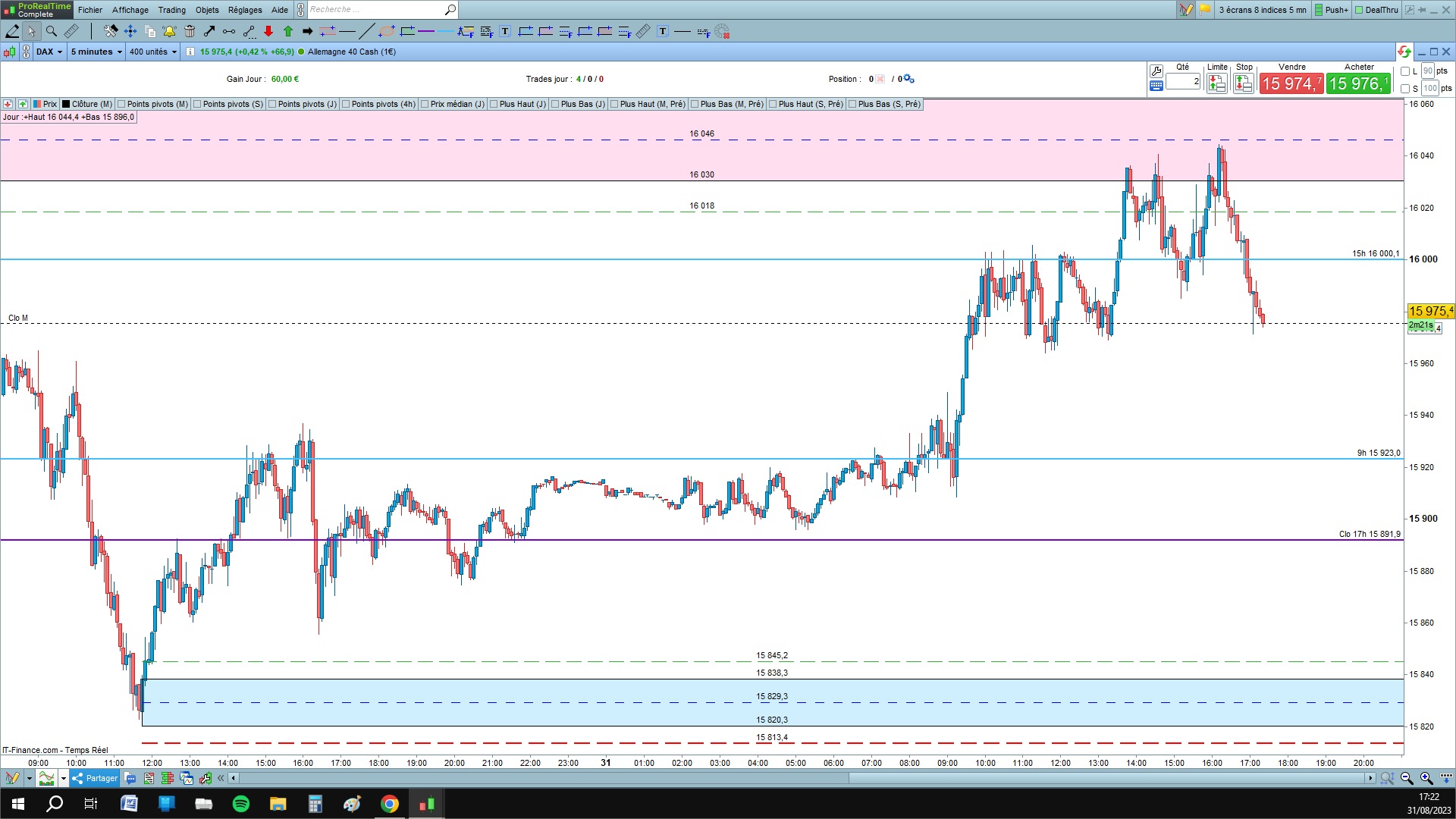Expand the 400 unités dropdown
1456x819 pixels.
[x=153, y=52]
